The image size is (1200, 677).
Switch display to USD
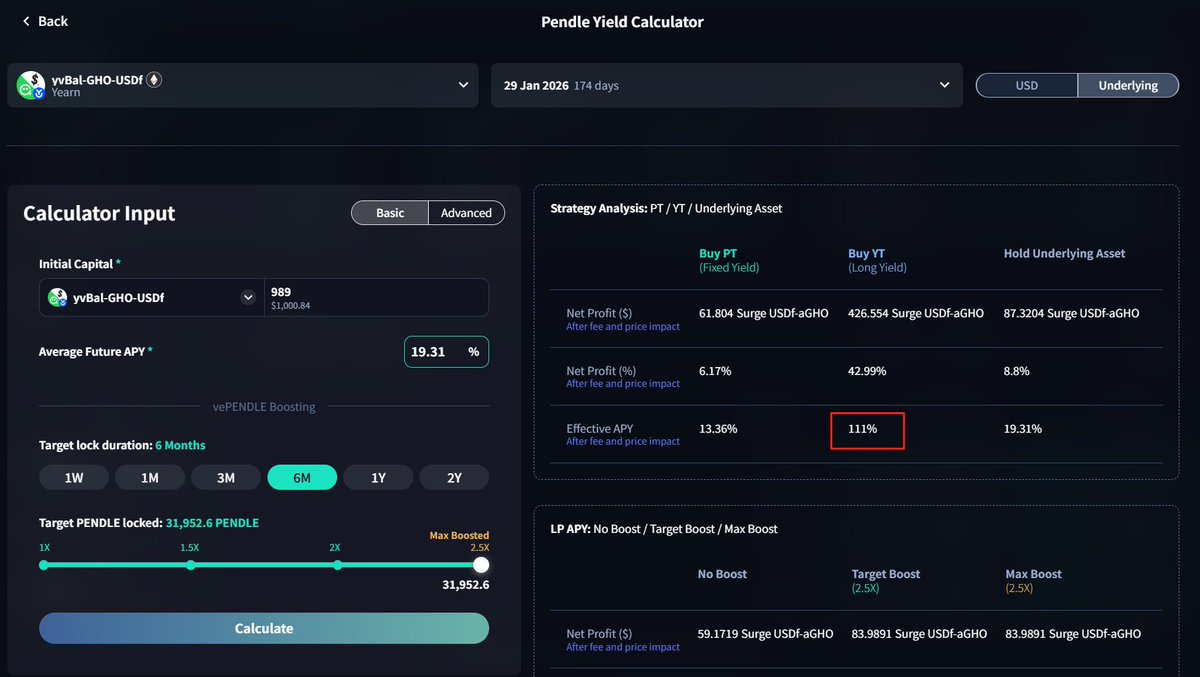click(1026, 85)
